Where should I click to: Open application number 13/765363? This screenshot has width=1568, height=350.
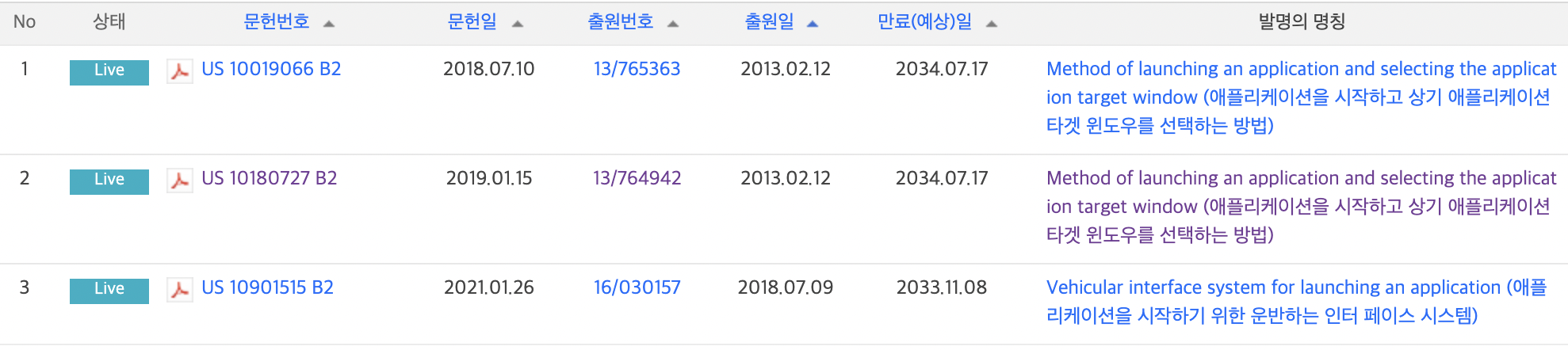[x=637, y=69]
